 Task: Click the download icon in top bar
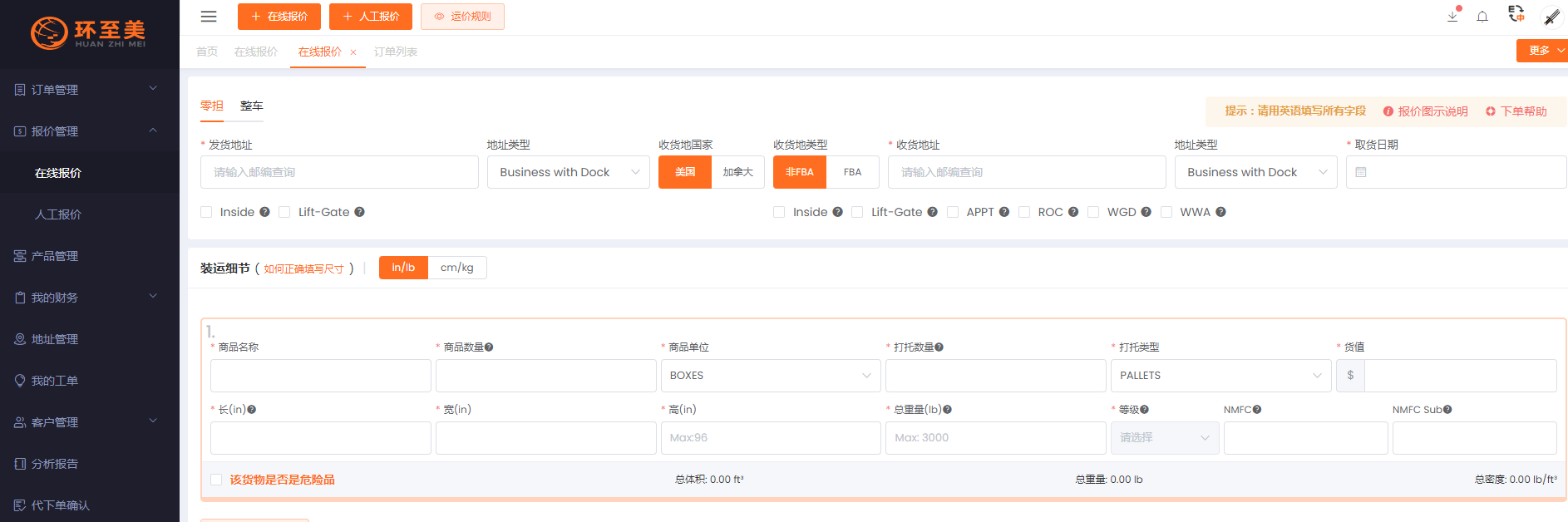(1452, 17)
